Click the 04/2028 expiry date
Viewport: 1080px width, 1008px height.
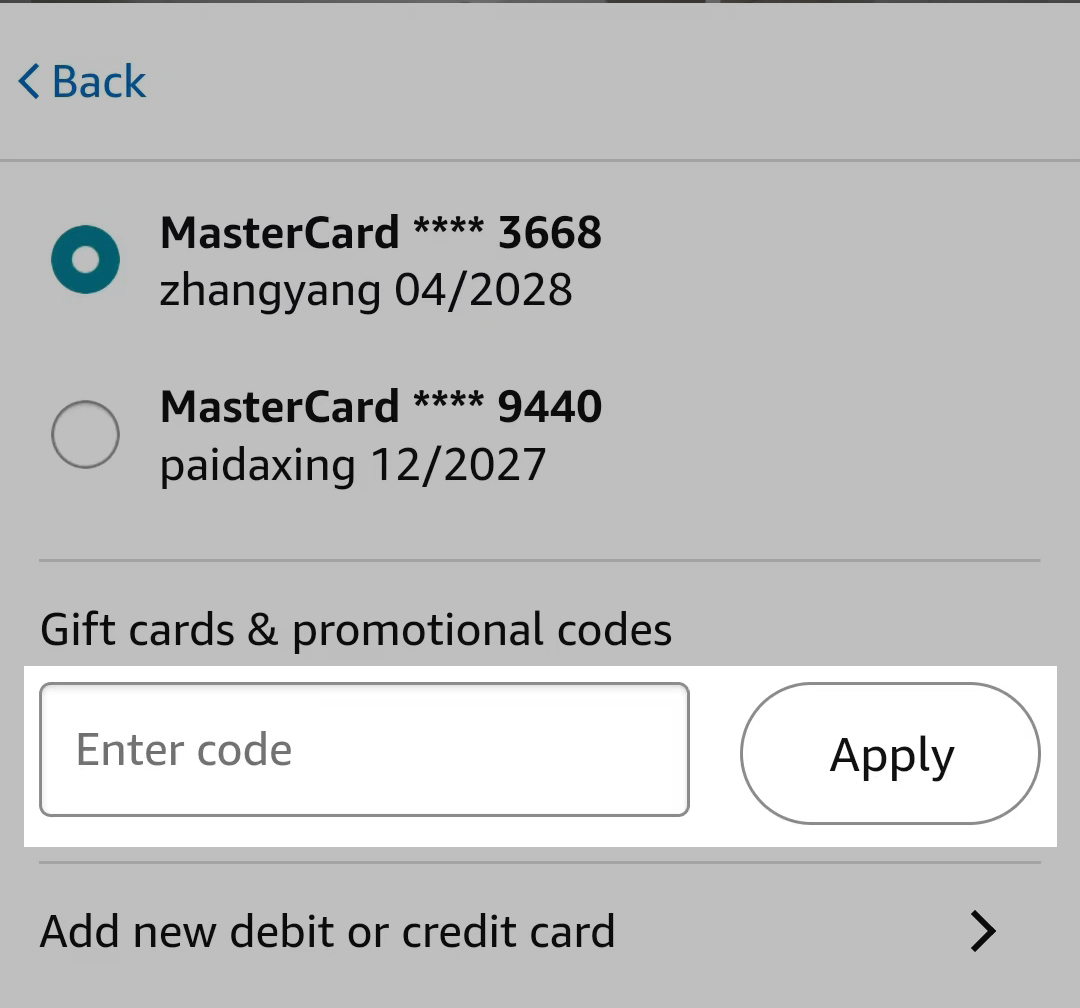click(483, 291)
